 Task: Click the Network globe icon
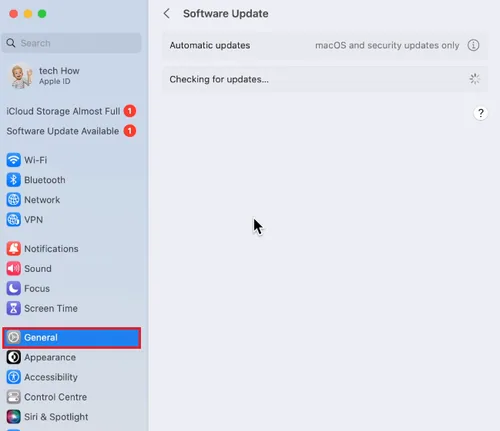coord(13,200)
